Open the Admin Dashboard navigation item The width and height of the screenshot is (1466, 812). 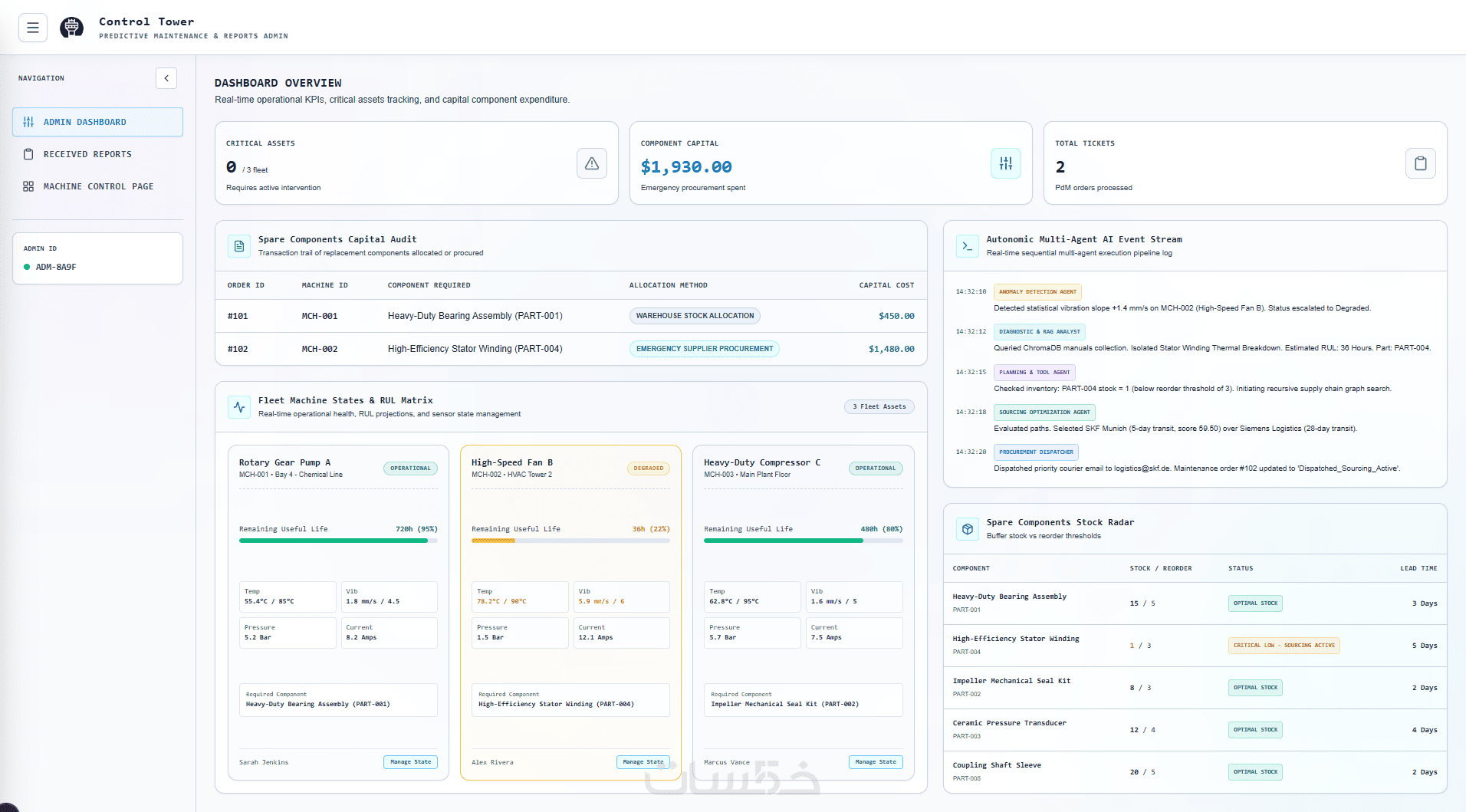click(97, 122)
